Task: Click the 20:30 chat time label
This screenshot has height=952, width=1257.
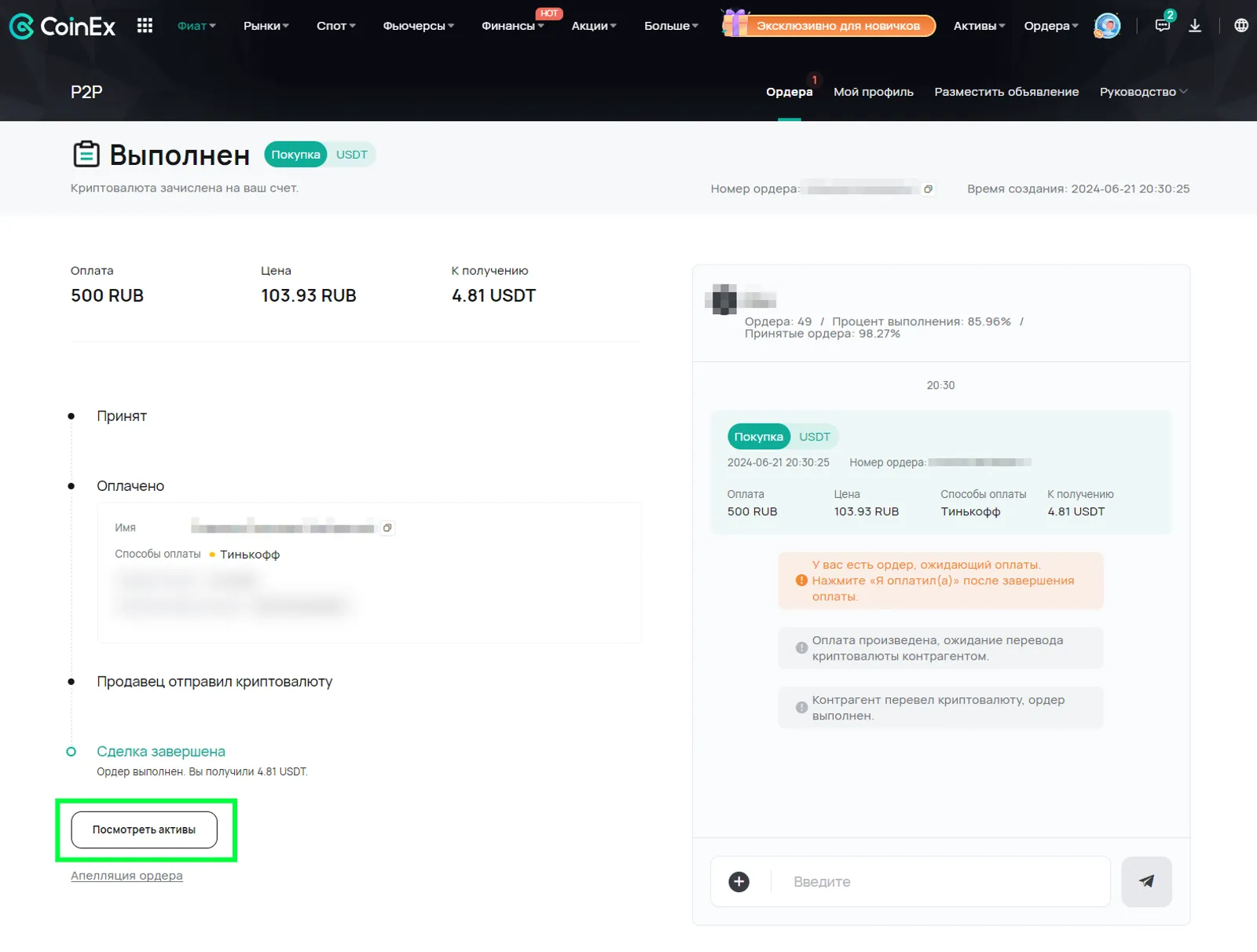Action: pos(940,386)
